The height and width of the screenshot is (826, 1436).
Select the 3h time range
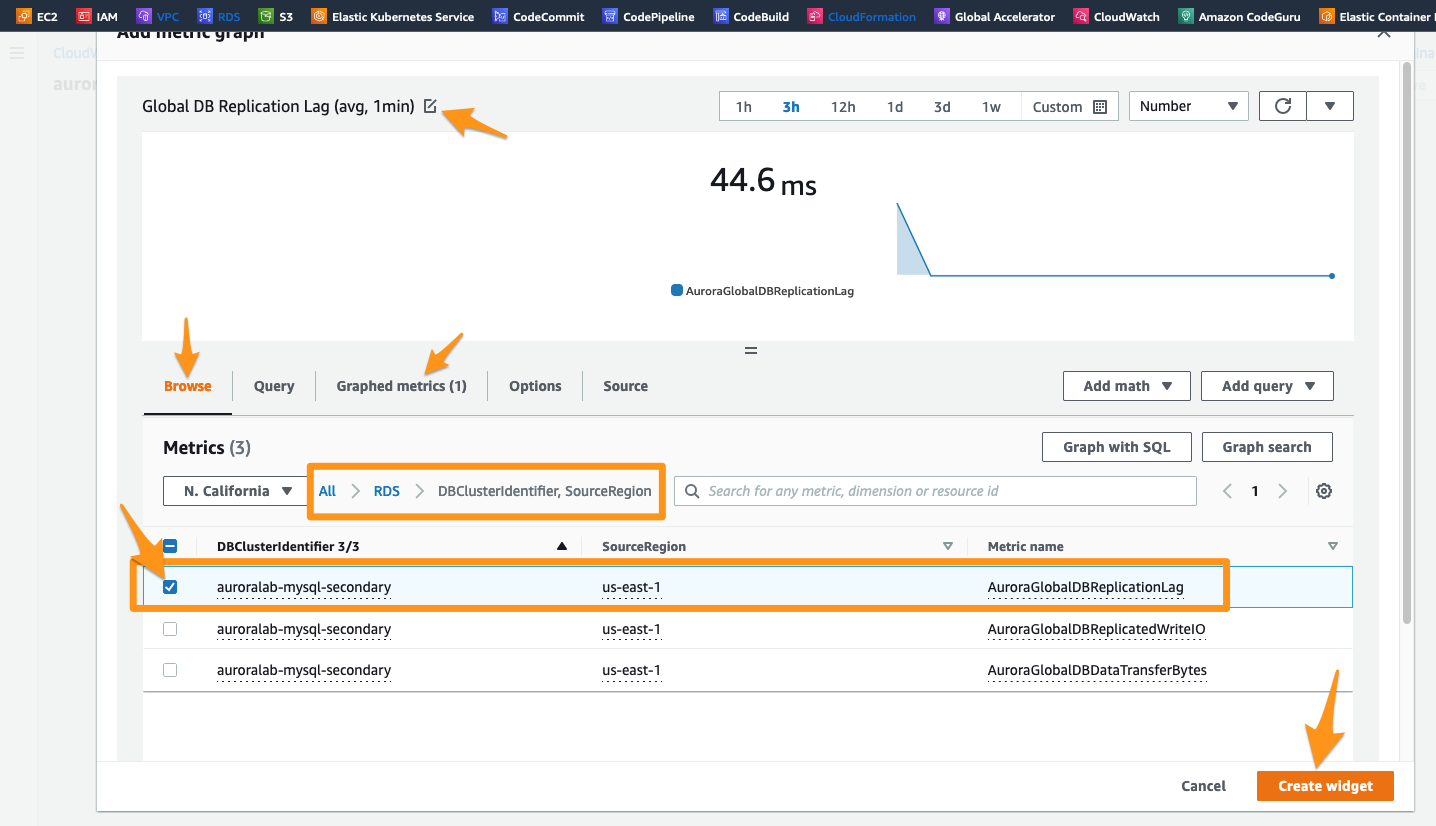pyautogui.click(x=791, y=107)
